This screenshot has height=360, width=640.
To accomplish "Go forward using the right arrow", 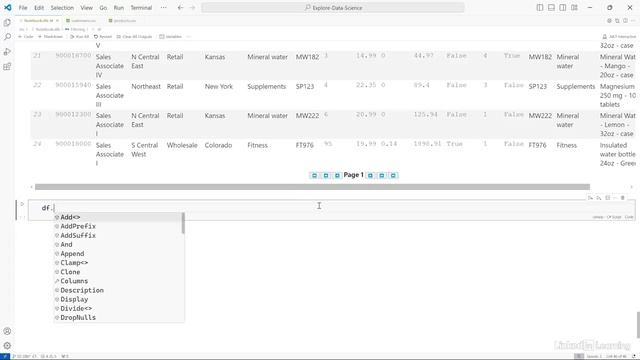I will (x=192, y=8).
